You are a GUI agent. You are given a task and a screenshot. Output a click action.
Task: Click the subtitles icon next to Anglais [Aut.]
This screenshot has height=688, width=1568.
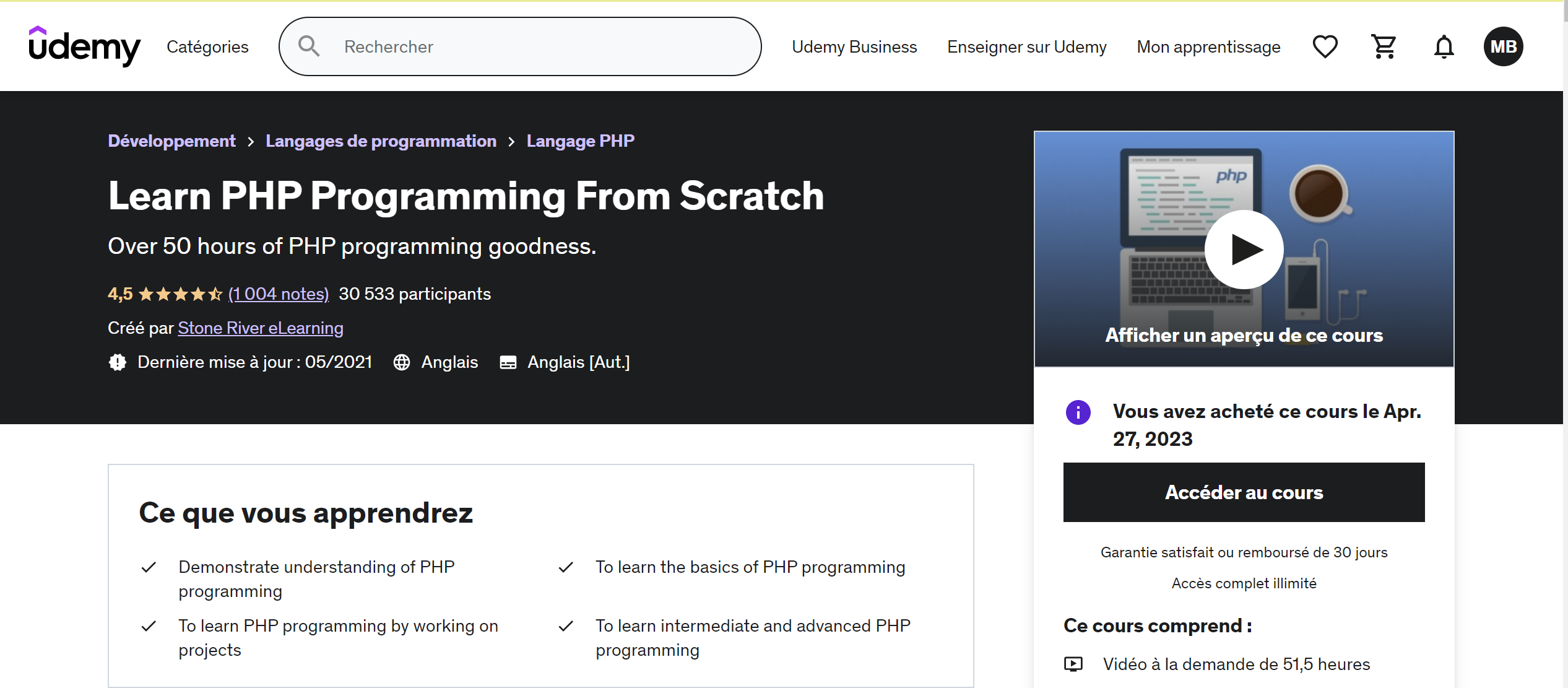(508, 362)
